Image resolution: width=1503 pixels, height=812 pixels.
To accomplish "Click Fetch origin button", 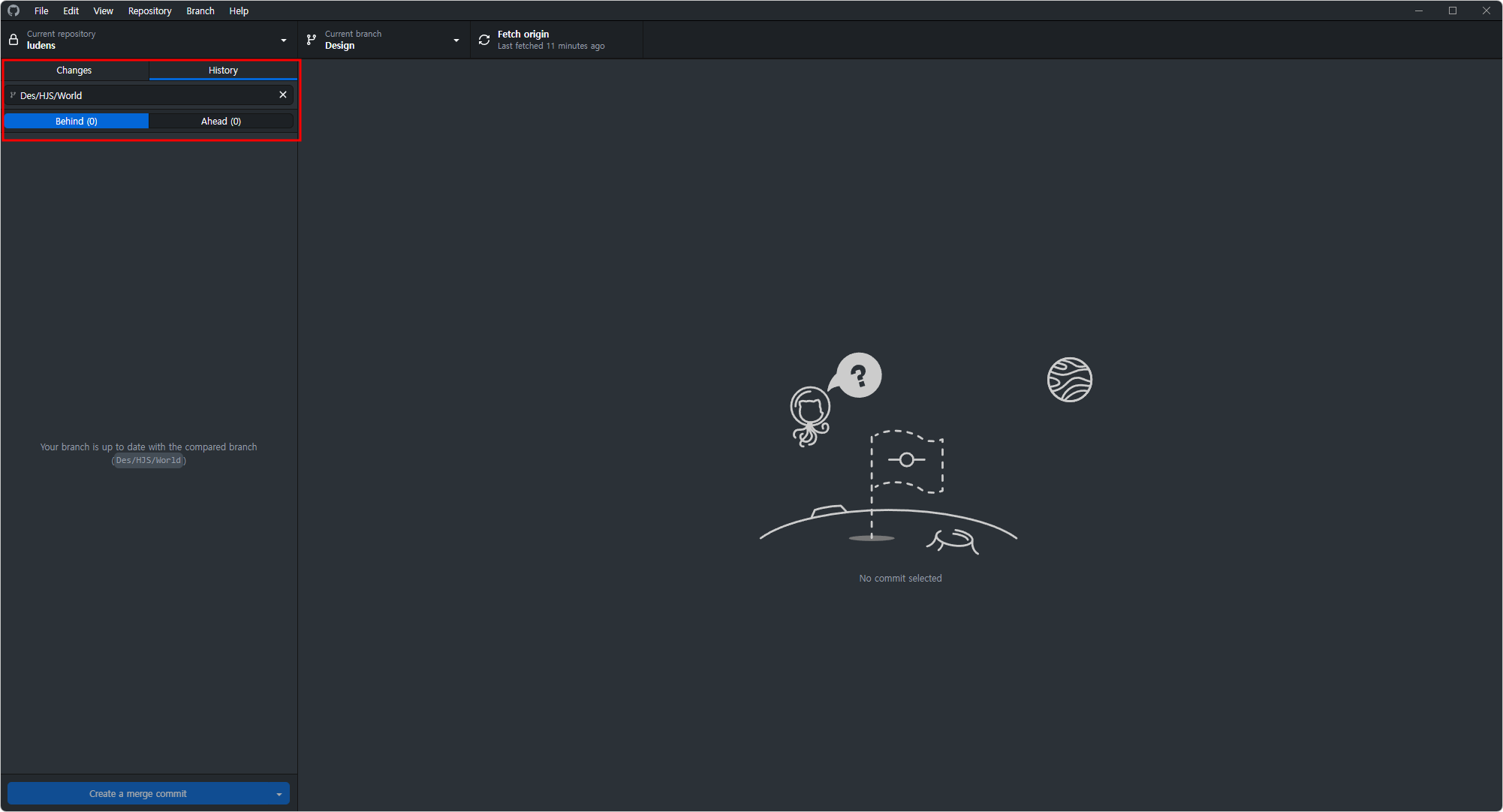I will (557, 40).
